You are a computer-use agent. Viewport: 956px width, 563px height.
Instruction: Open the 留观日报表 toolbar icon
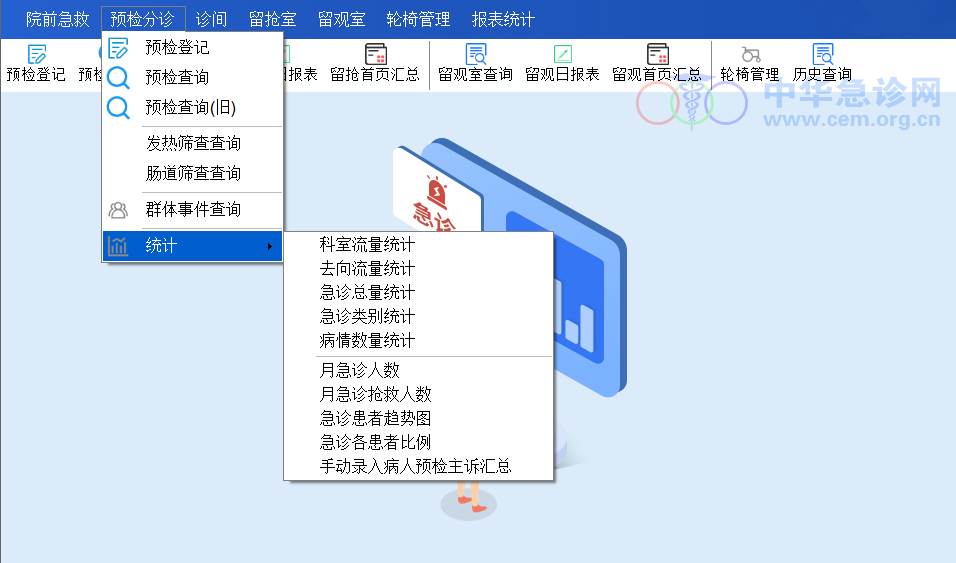(x=562, y=62)
